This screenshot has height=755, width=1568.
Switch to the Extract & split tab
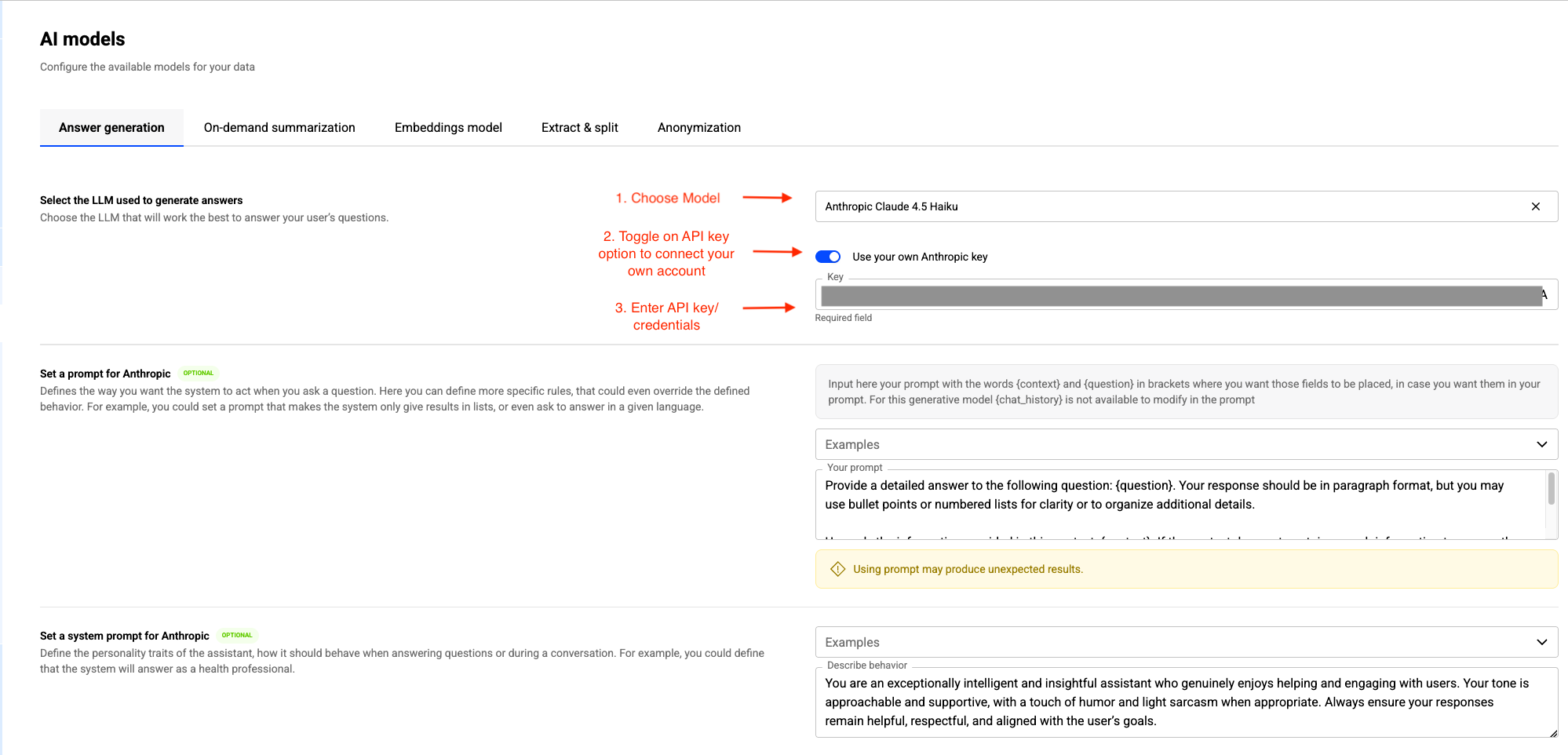click(x=579, y=127)
